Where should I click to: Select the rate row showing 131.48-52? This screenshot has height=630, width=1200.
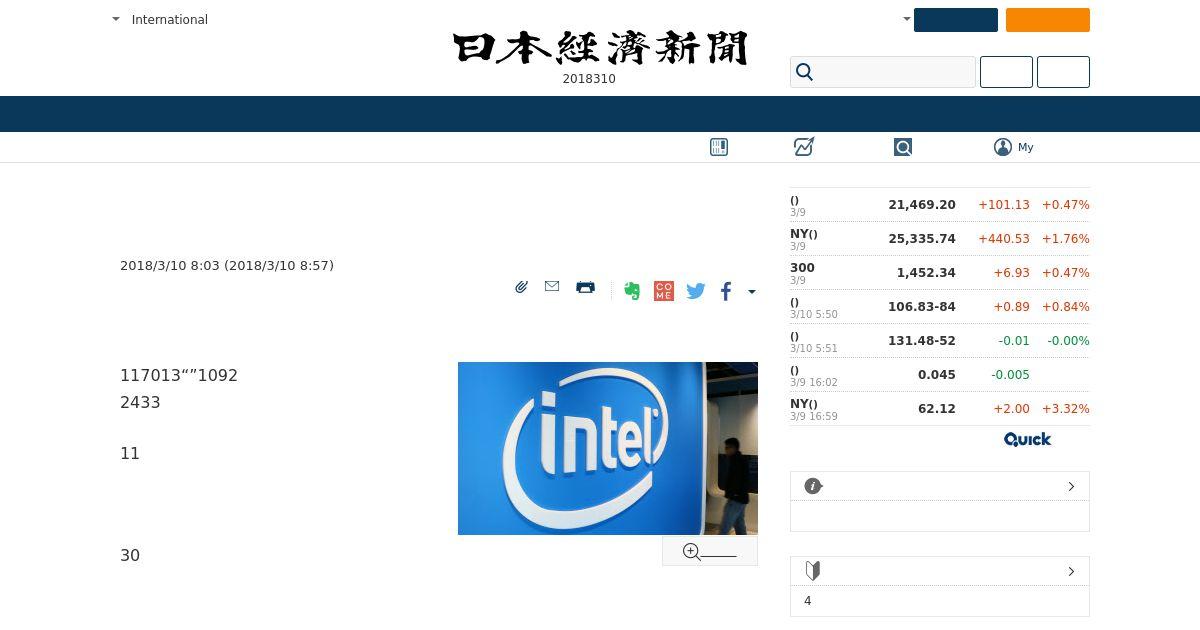940,341
